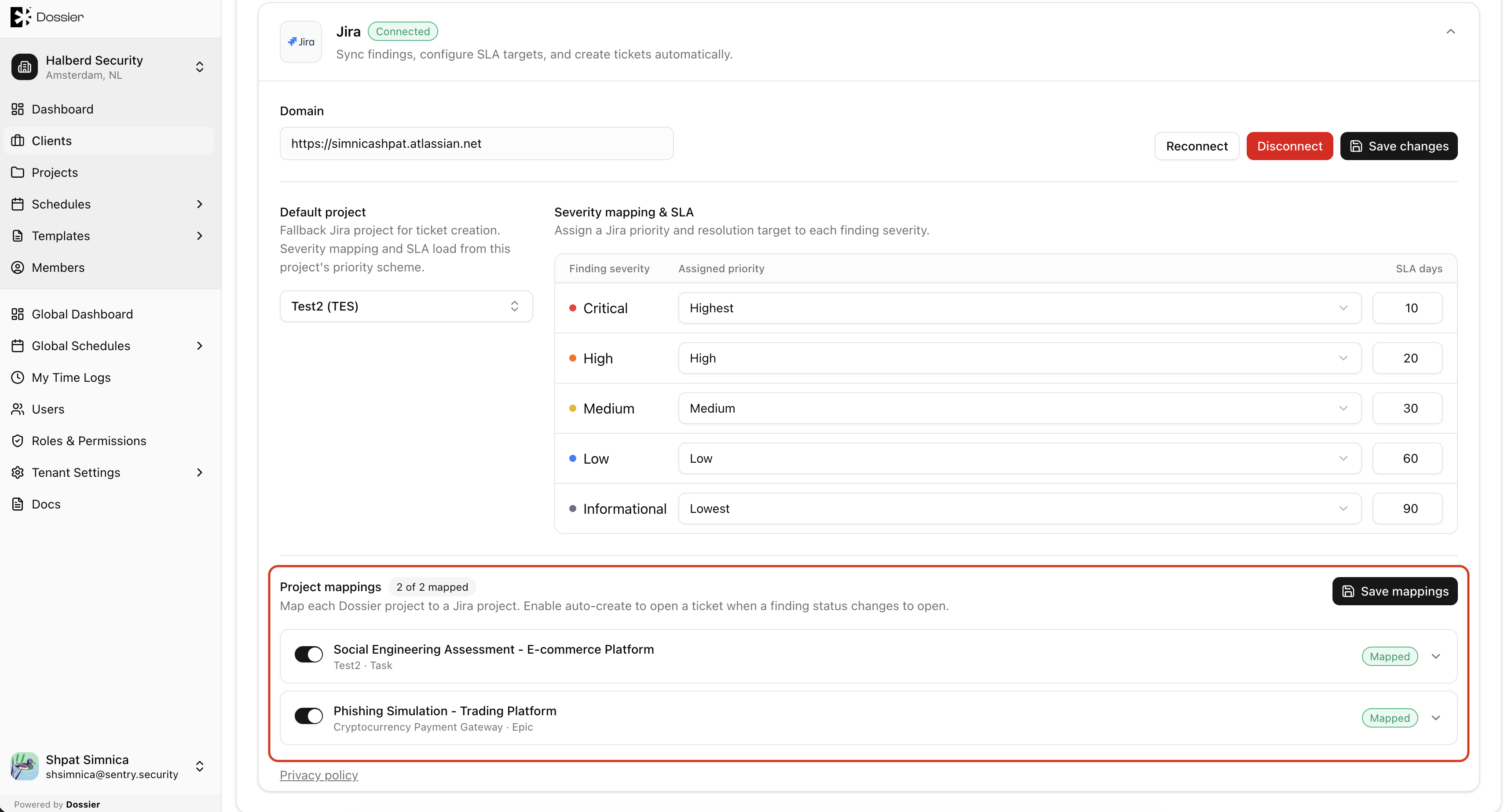Expand the Tenant Settings submenu chevron
The height and width of the screenshot is (812, 1508).
point(200,472)
